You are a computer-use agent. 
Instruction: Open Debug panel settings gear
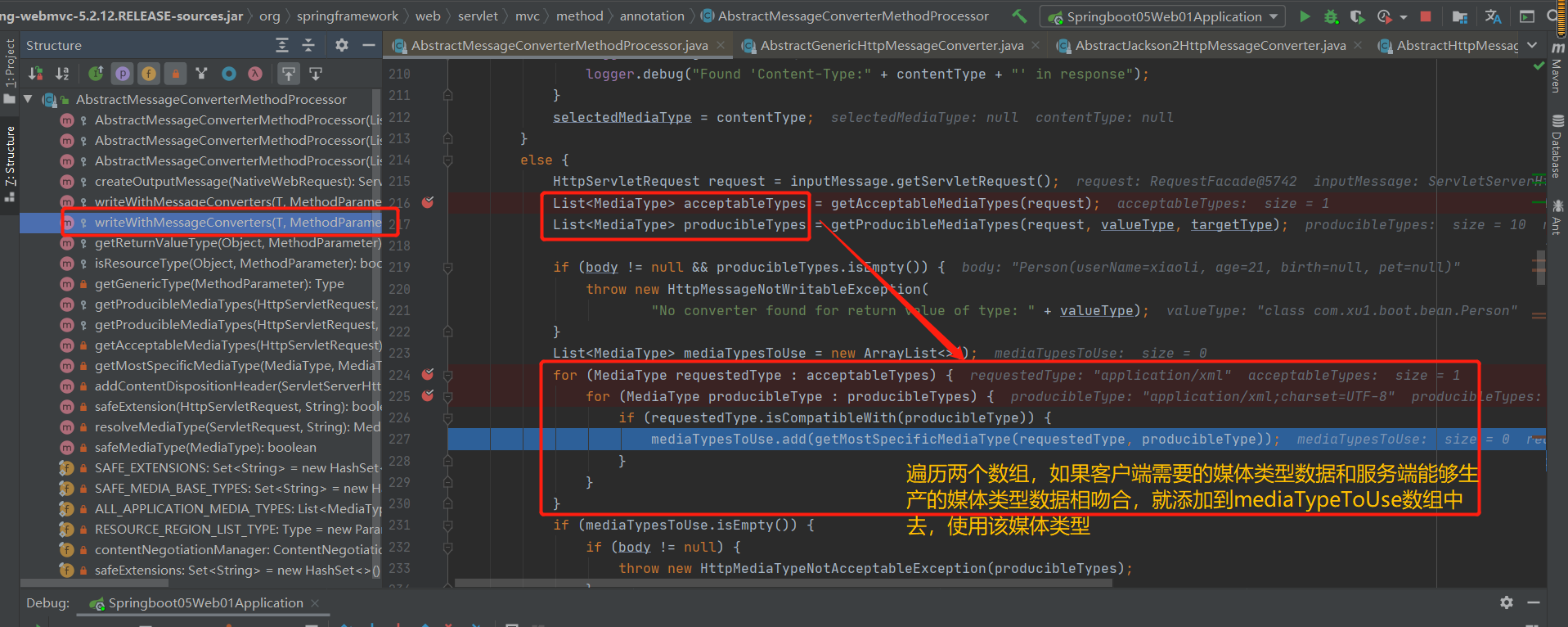tap(1507, 602)
